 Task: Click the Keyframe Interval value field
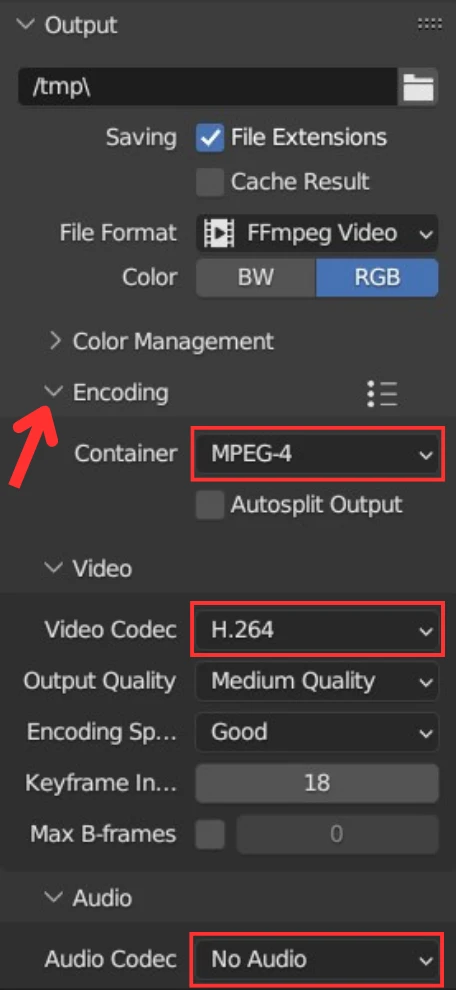[317, 783]
